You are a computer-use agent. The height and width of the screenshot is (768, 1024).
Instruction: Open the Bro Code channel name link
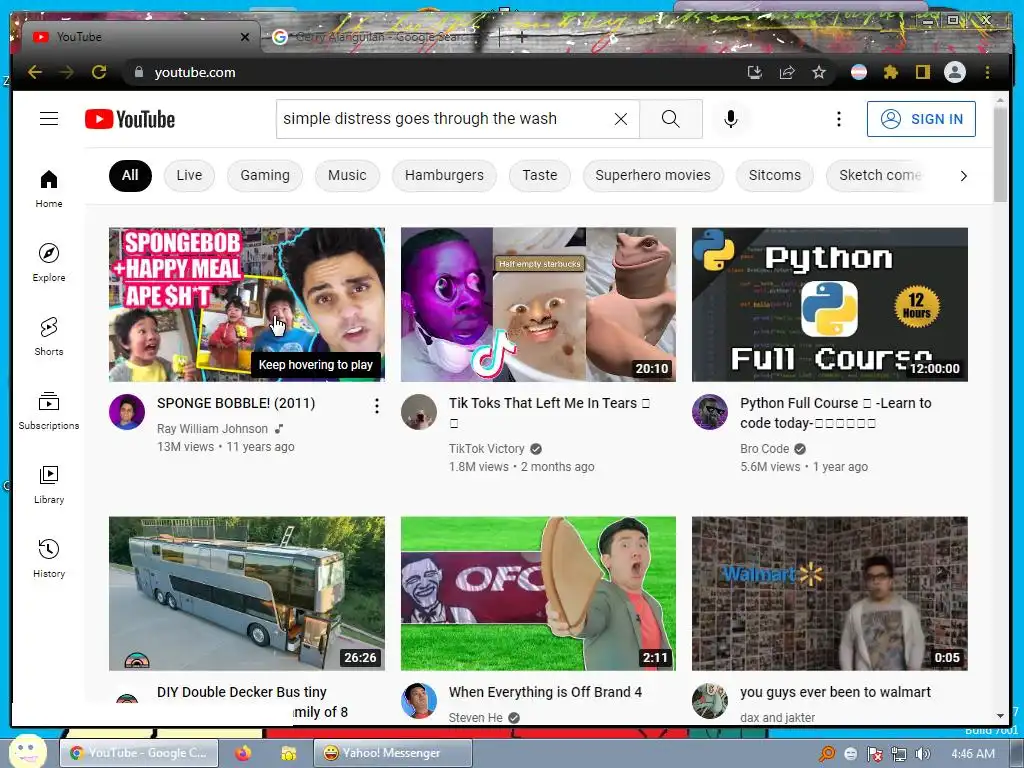[x=765, y=449]
